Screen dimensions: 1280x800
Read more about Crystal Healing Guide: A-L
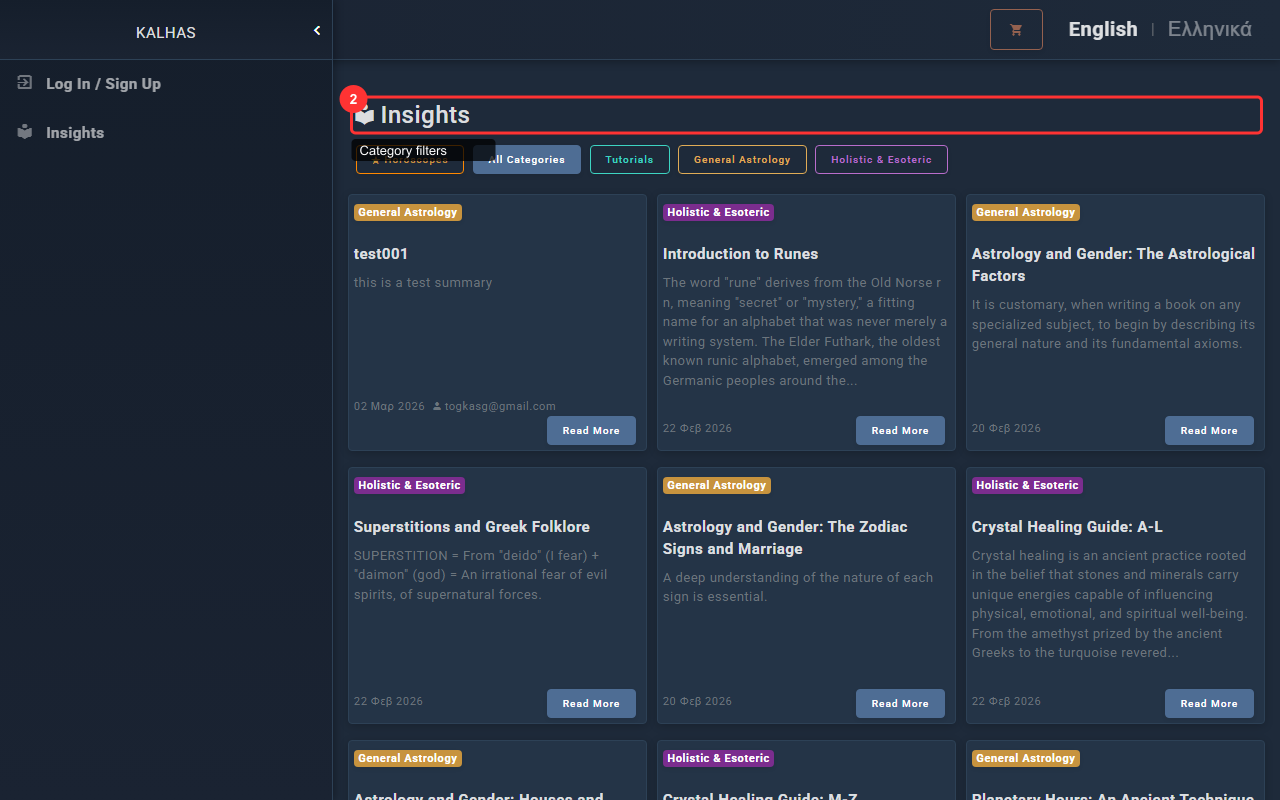tap(1208, 704)
